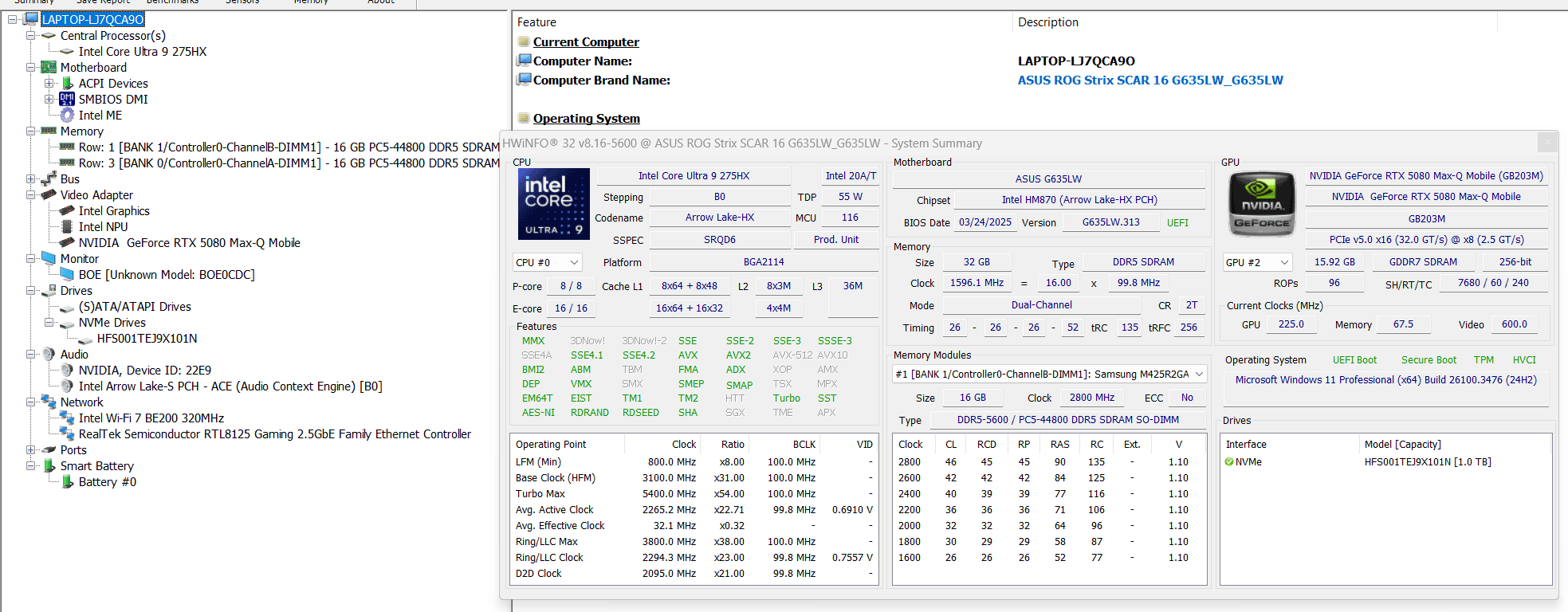Click the Motherboard icon in the tree
Image resolution: width=1568 pixels, height=612 pixels.
[x=49, y=68]
